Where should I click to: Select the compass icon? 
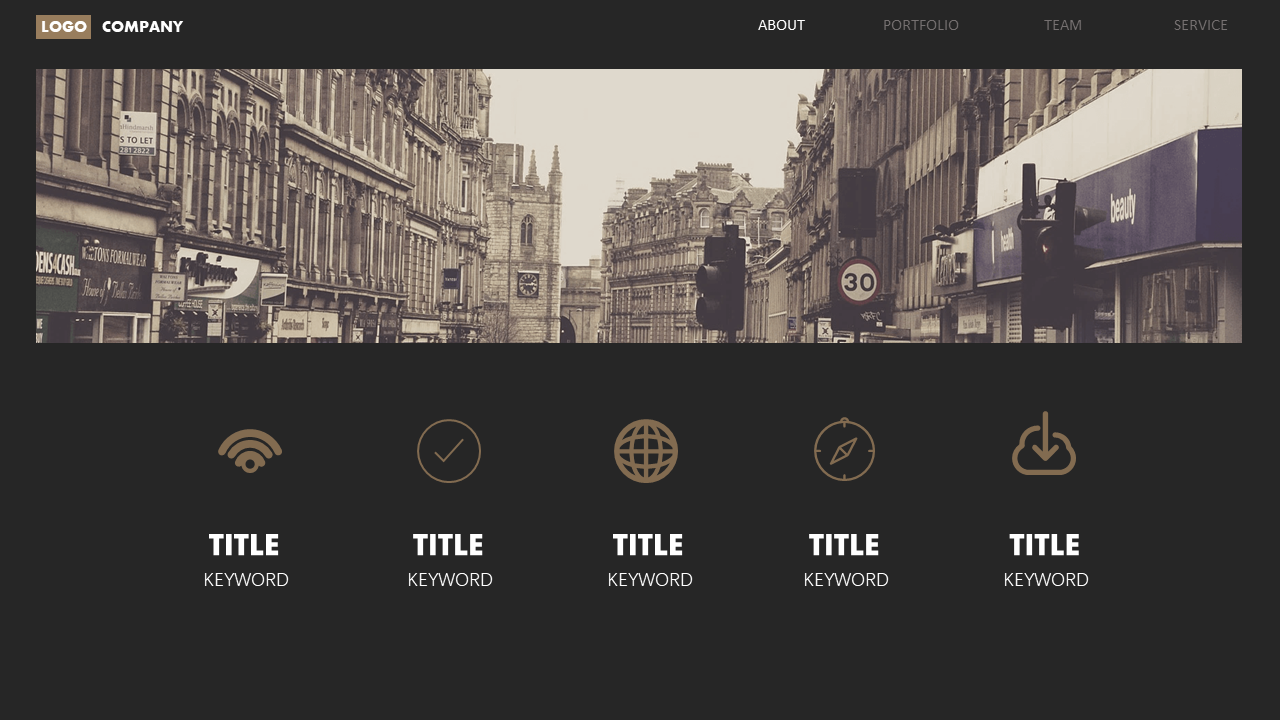coord(844,450)
